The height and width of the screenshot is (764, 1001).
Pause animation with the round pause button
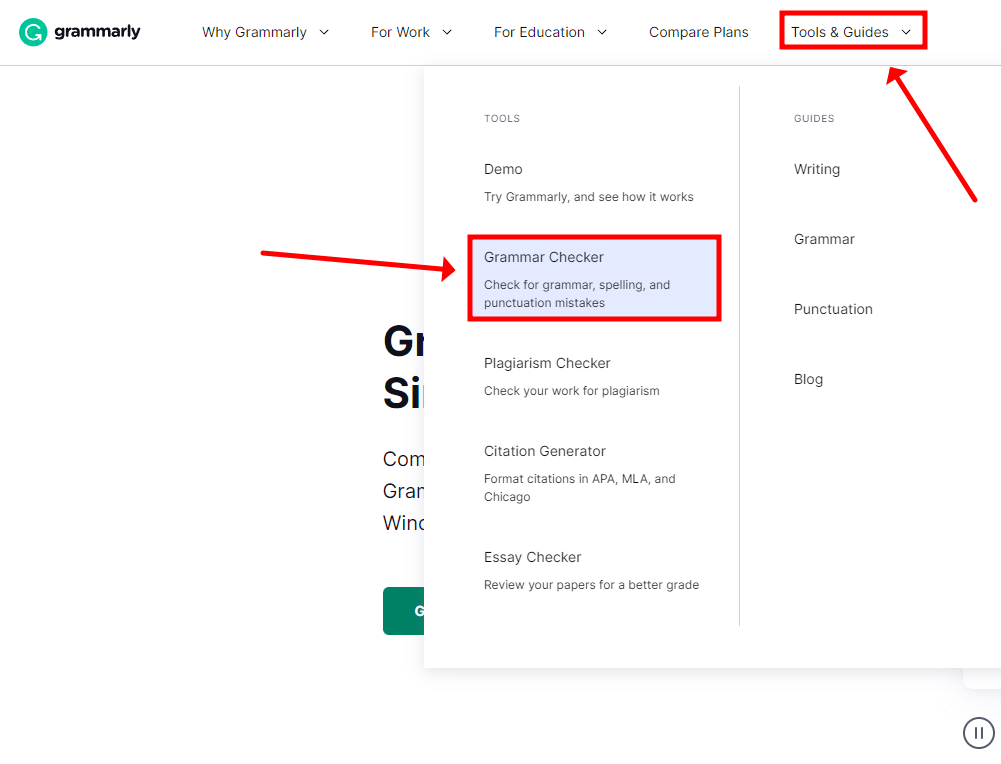(x=978, y=733)
